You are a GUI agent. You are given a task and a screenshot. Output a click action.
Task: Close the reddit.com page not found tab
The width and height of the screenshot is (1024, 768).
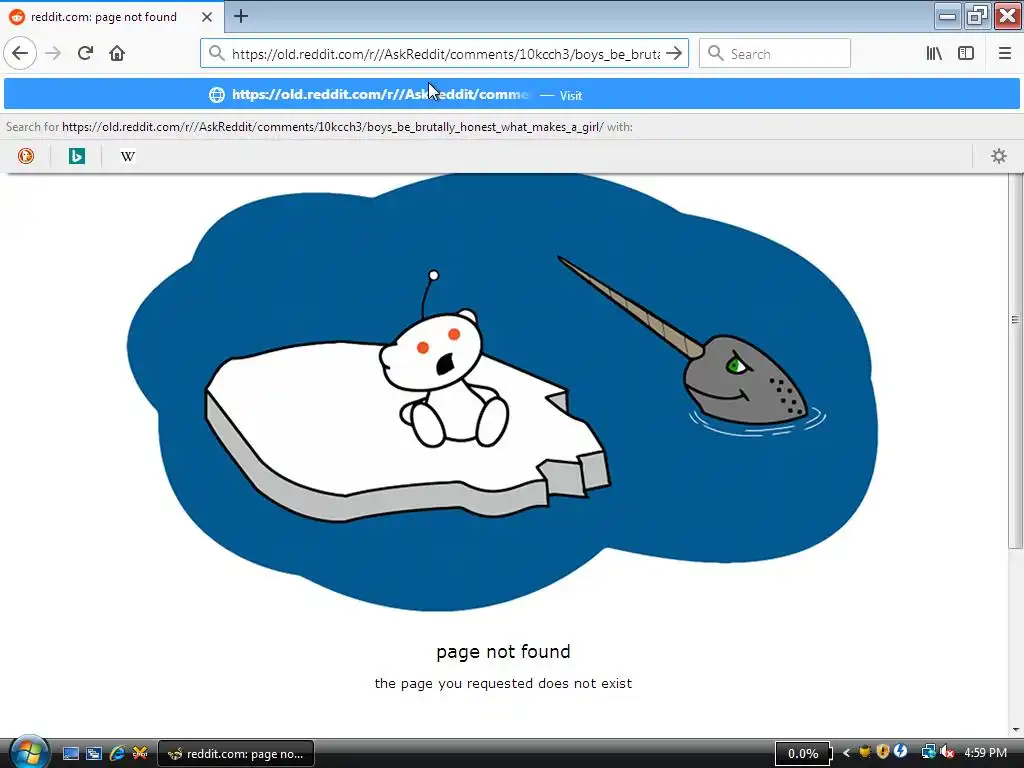(x=207, y=17)
